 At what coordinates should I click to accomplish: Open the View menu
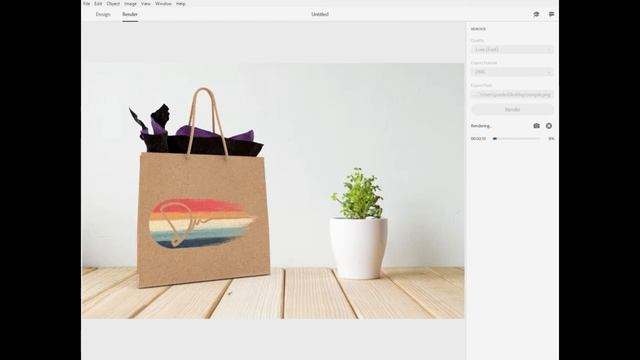click(146, 4)
